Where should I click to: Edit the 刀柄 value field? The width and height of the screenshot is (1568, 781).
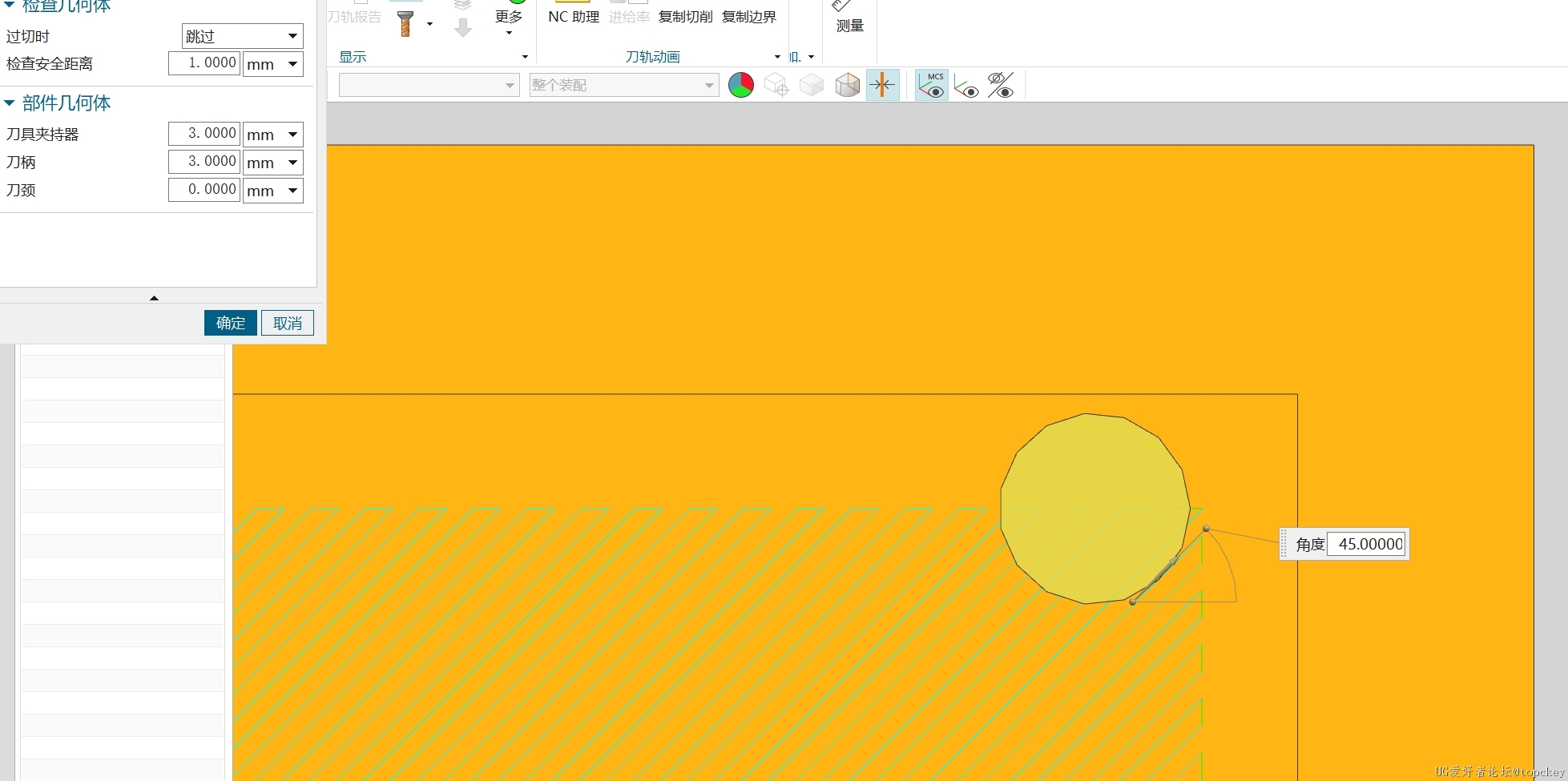204,162
